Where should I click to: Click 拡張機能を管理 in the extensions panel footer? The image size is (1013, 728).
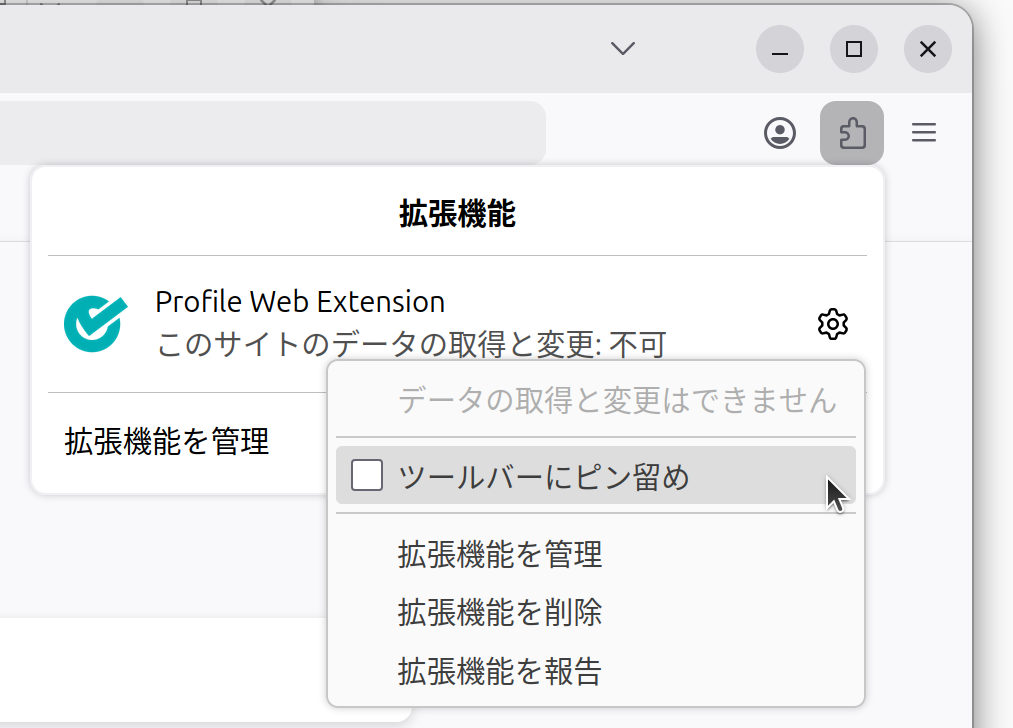pos(167,441)
